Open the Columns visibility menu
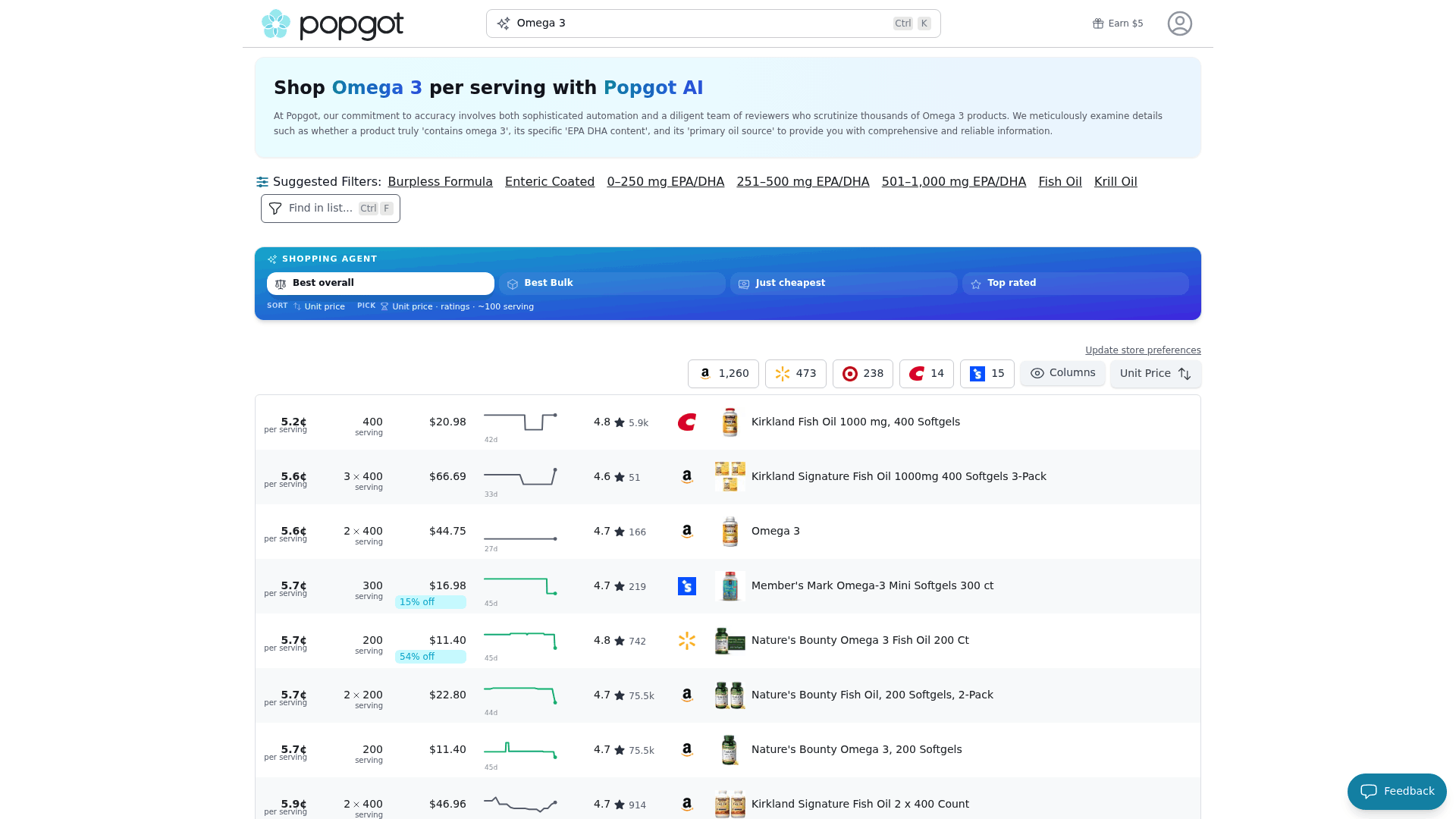This screenshot has height=819, width=1456. click(x=1062, y=373)
